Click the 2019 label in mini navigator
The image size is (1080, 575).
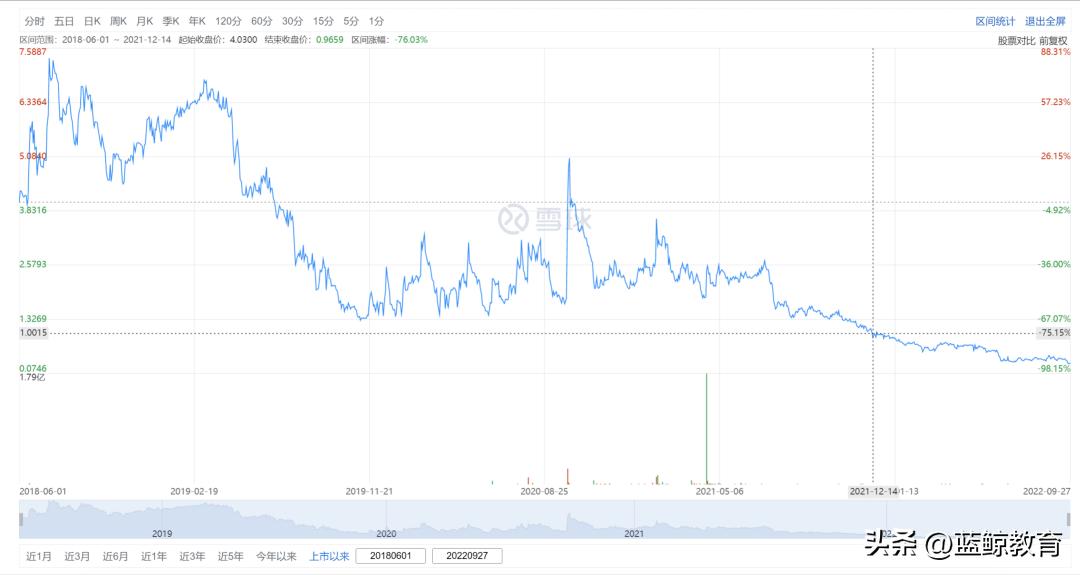(x=162, y=534)
